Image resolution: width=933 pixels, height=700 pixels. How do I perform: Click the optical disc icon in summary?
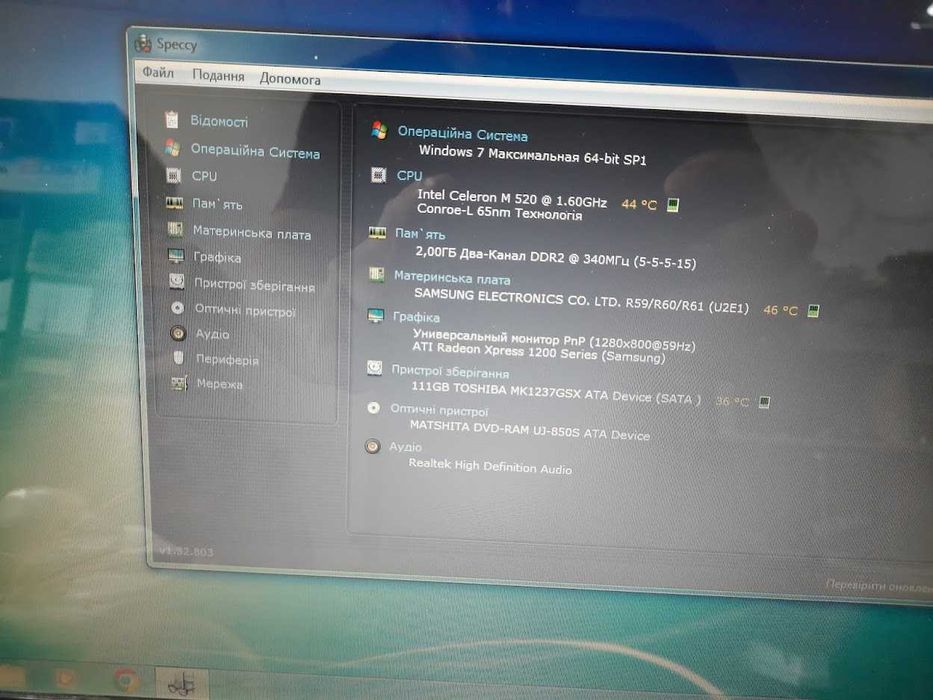373,408
